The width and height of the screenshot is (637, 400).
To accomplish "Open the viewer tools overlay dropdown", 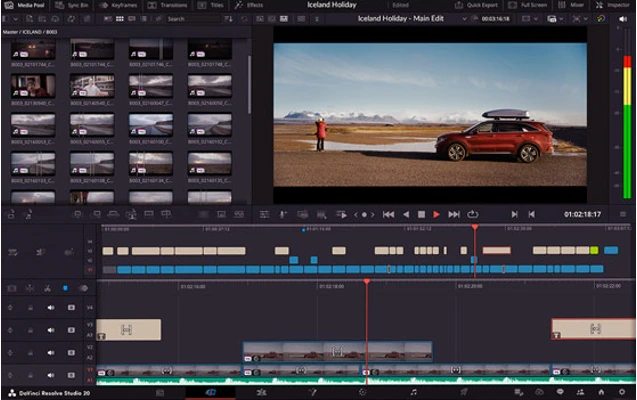I will 580,19.
